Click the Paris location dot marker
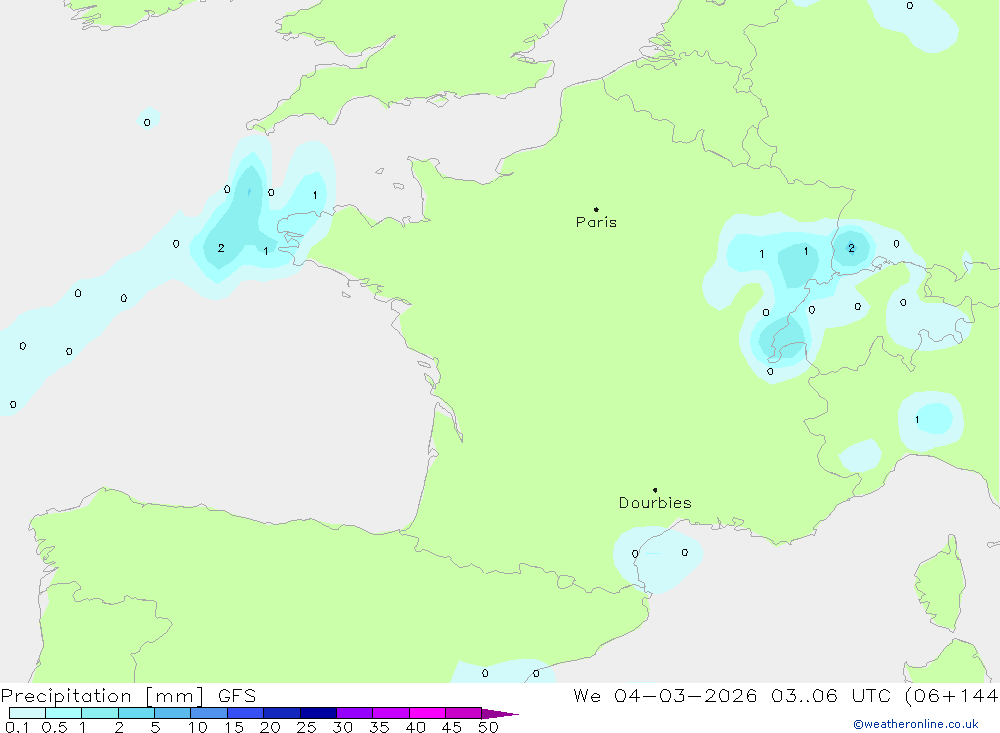1000x733 pixels. [x=596, y=209]
